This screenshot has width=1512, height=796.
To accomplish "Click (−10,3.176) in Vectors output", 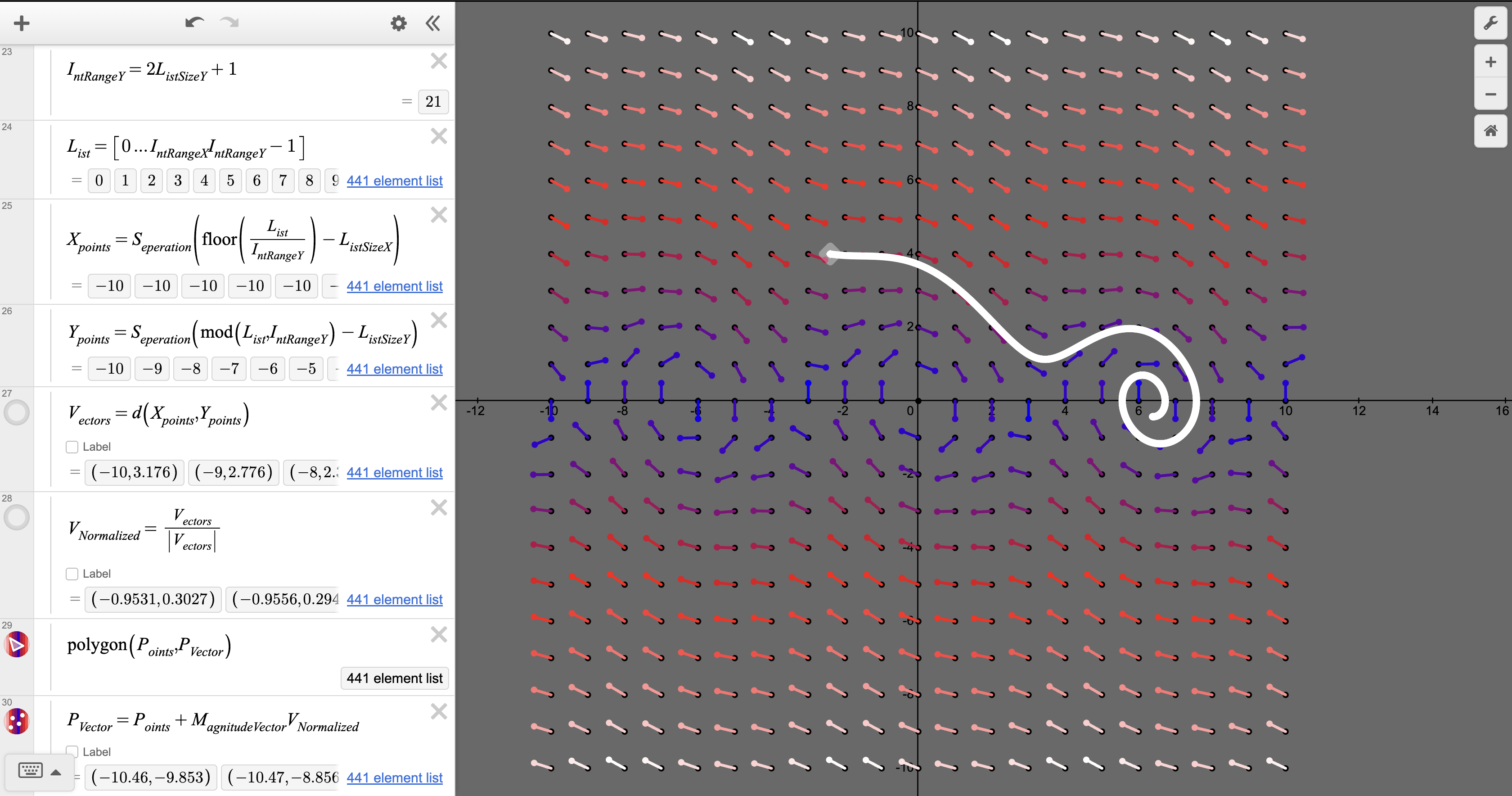I will 135,472.
